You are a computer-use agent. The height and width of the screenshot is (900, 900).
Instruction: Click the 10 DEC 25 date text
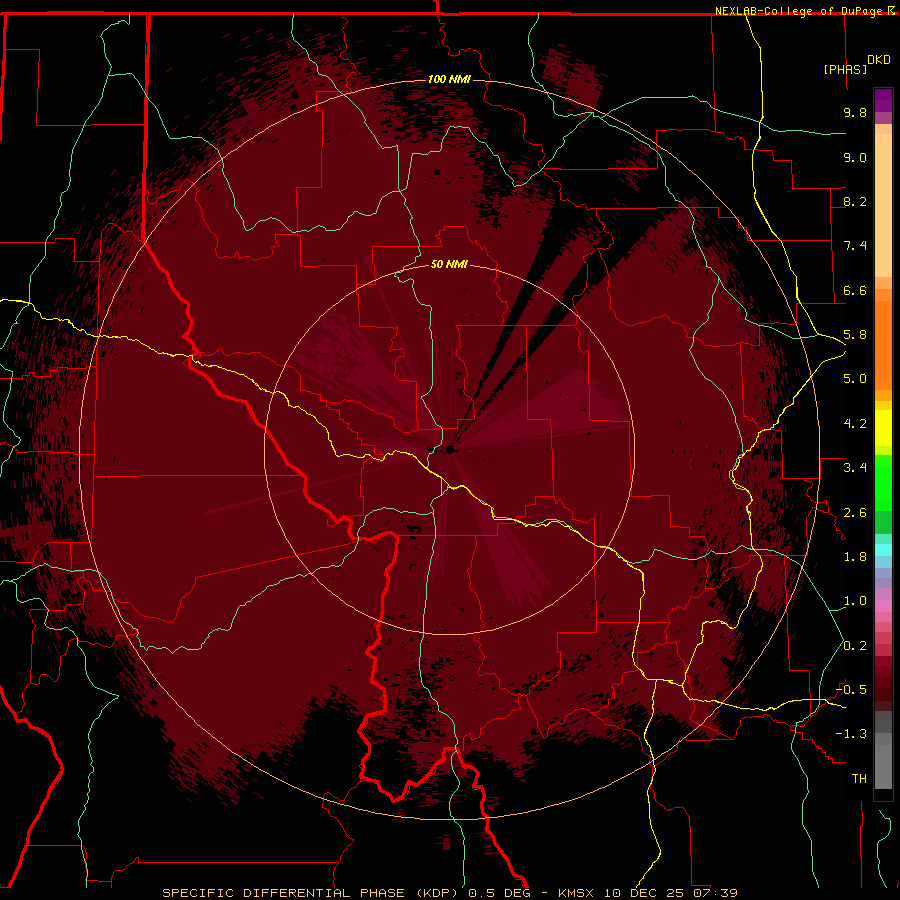coord(644,893)
